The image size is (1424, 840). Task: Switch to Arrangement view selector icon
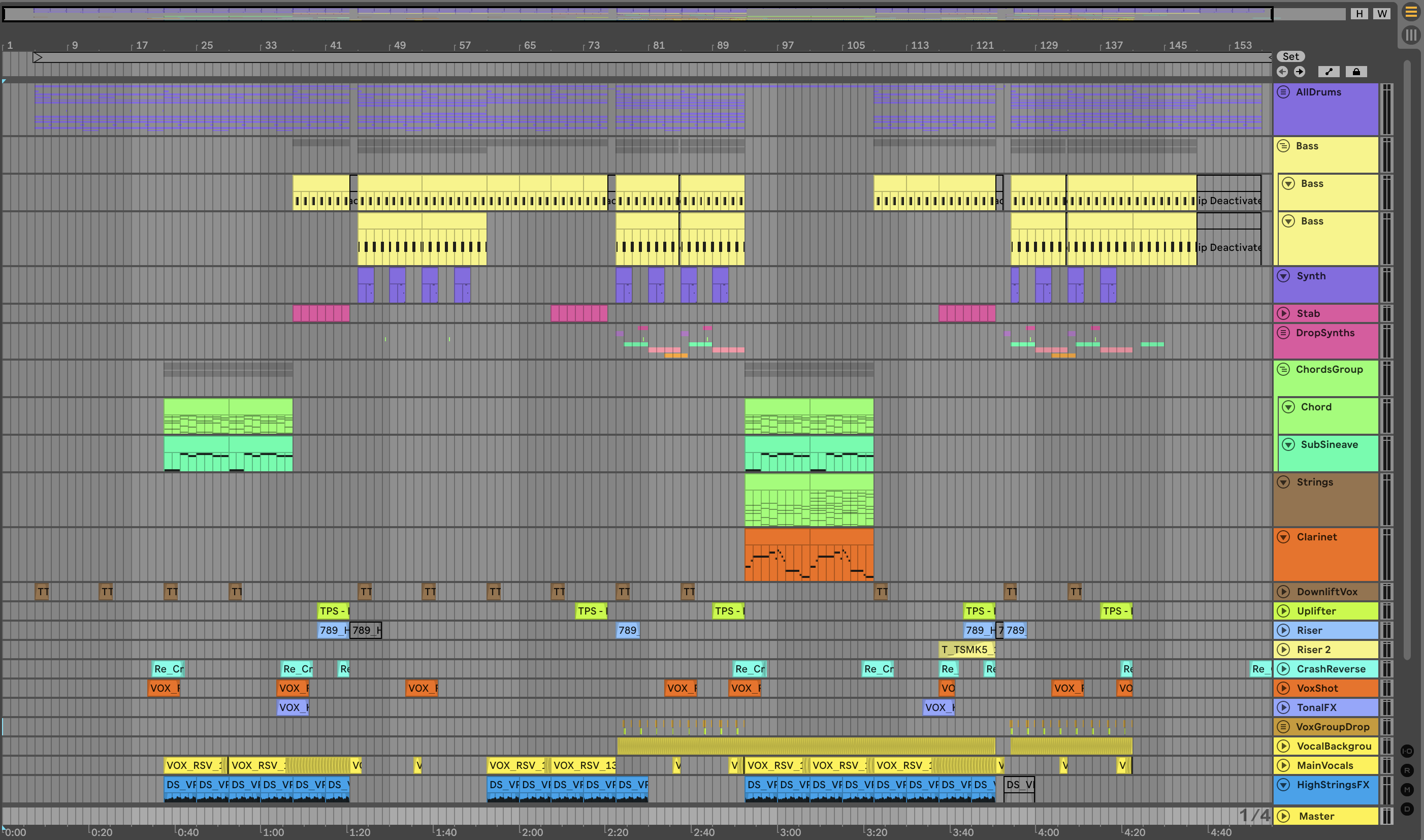[1411, 12]
